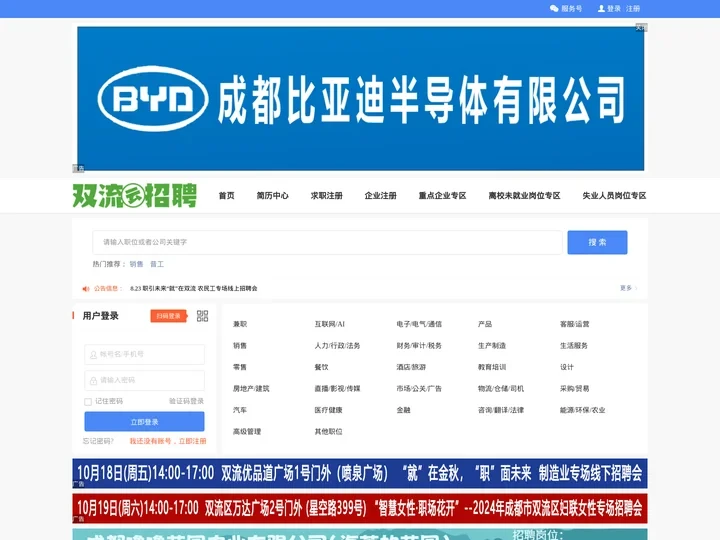
Task: Select the 金融 job category
Action: pyautogui.click(x=404, y=410)
